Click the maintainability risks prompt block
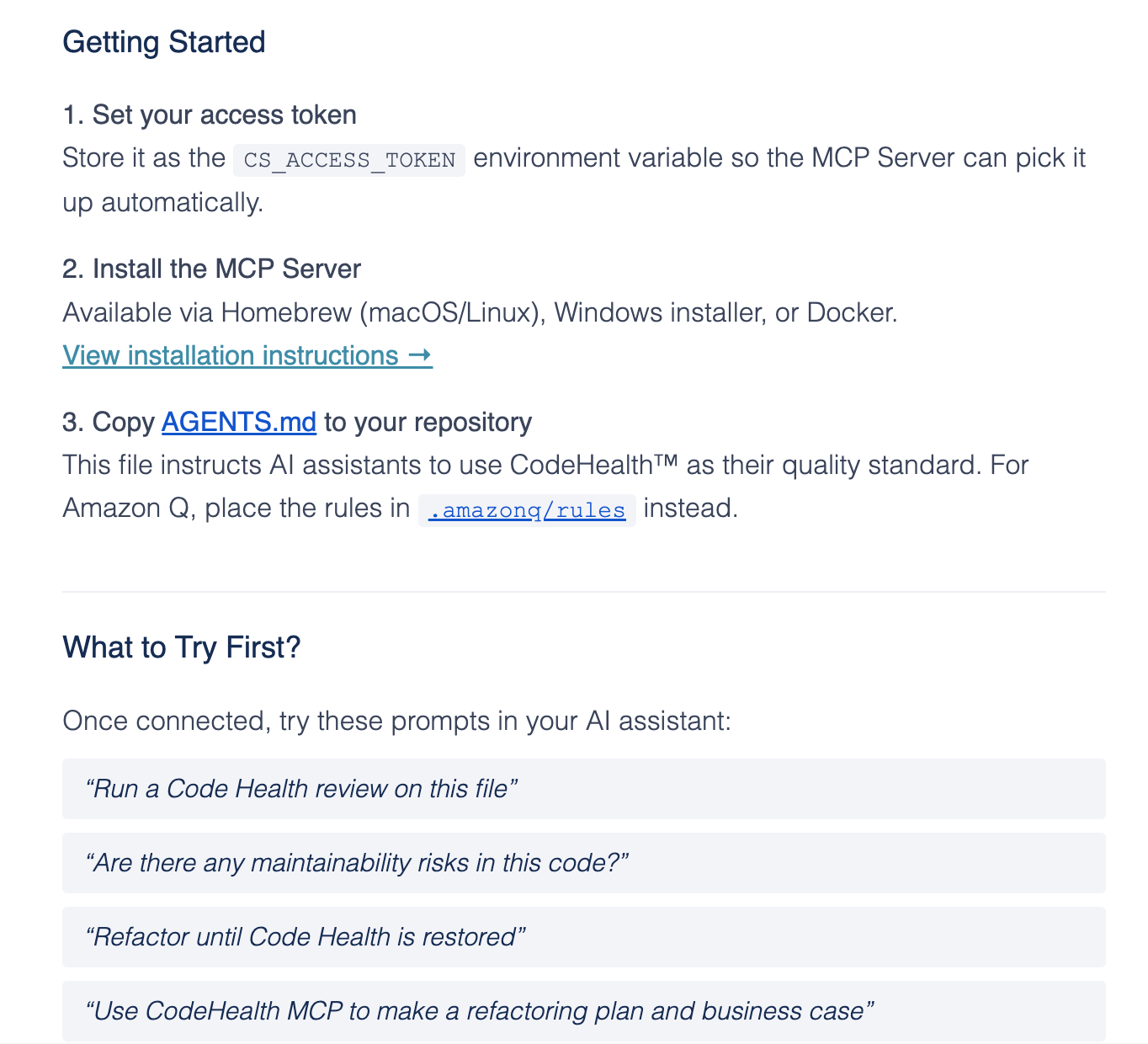The width and height of the screenshot is (1148, 1044). (x=357, y=863)
